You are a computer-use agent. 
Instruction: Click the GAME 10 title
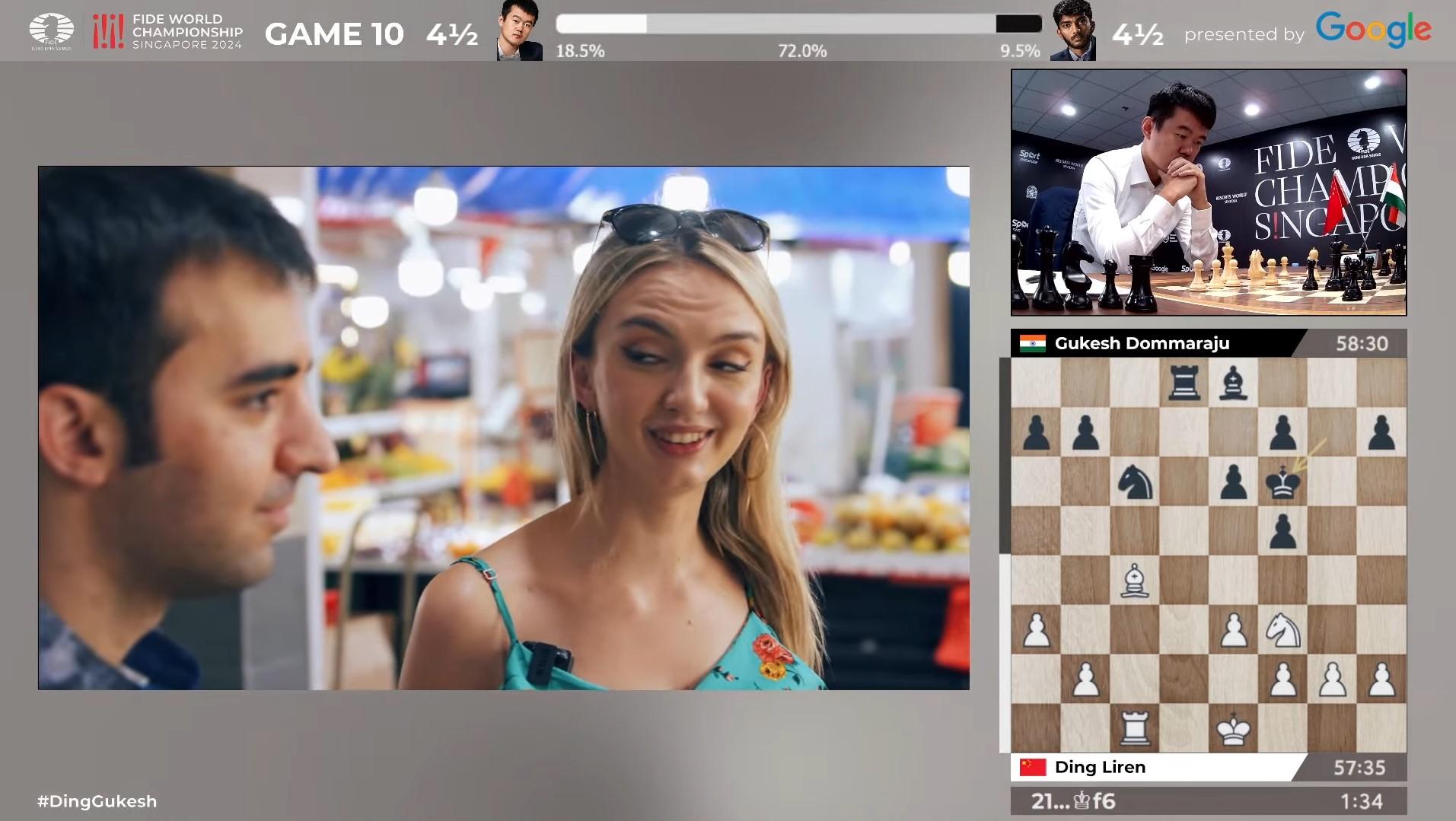point(334,34)
